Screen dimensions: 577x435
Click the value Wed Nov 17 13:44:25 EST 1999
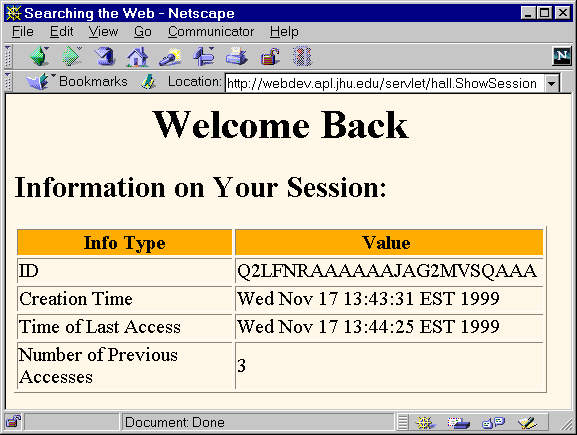pyautogui.click(x=368, y=326)
